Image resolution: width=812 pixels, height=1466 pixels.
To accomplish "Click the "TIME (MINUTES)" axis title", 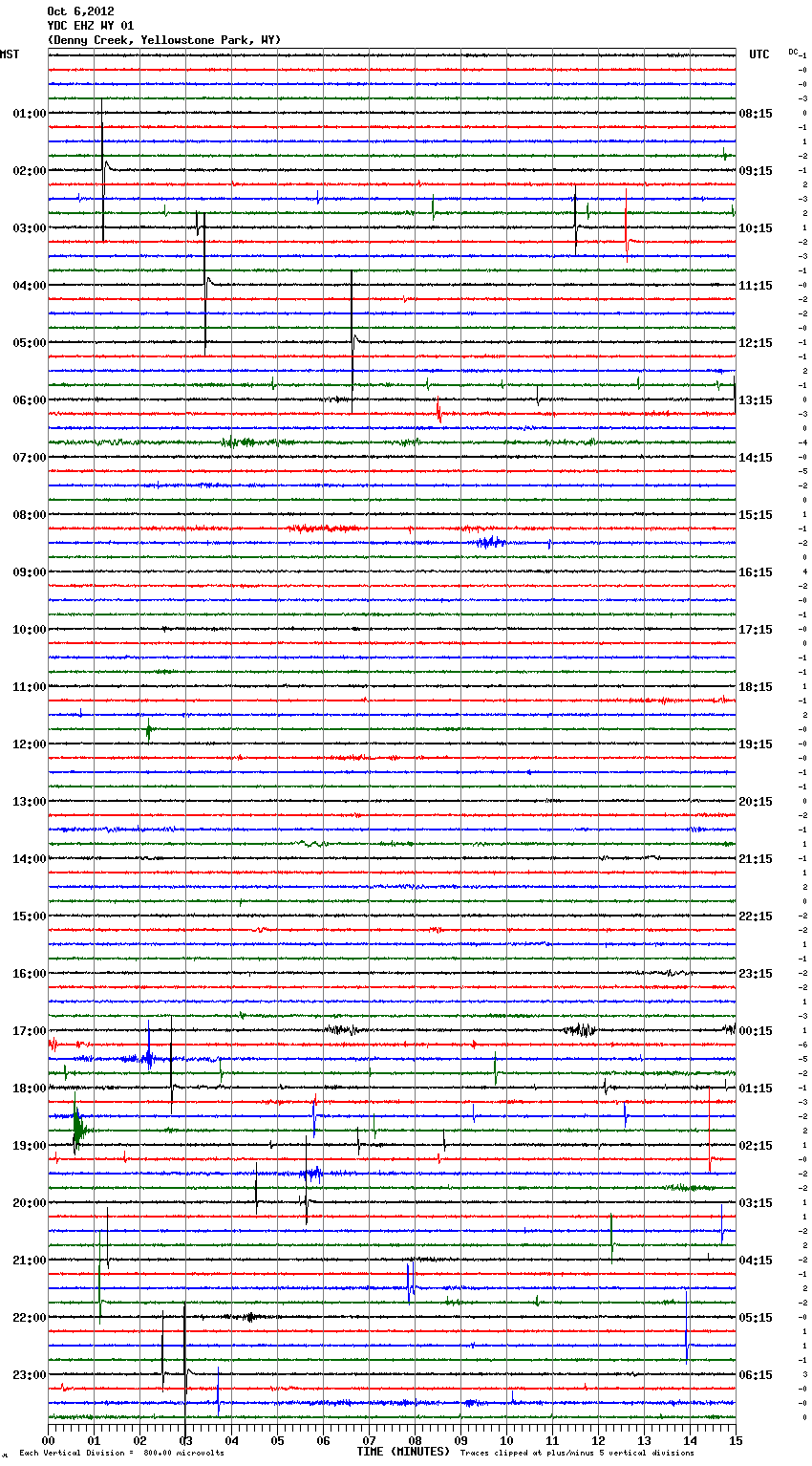I will 403,1452.
